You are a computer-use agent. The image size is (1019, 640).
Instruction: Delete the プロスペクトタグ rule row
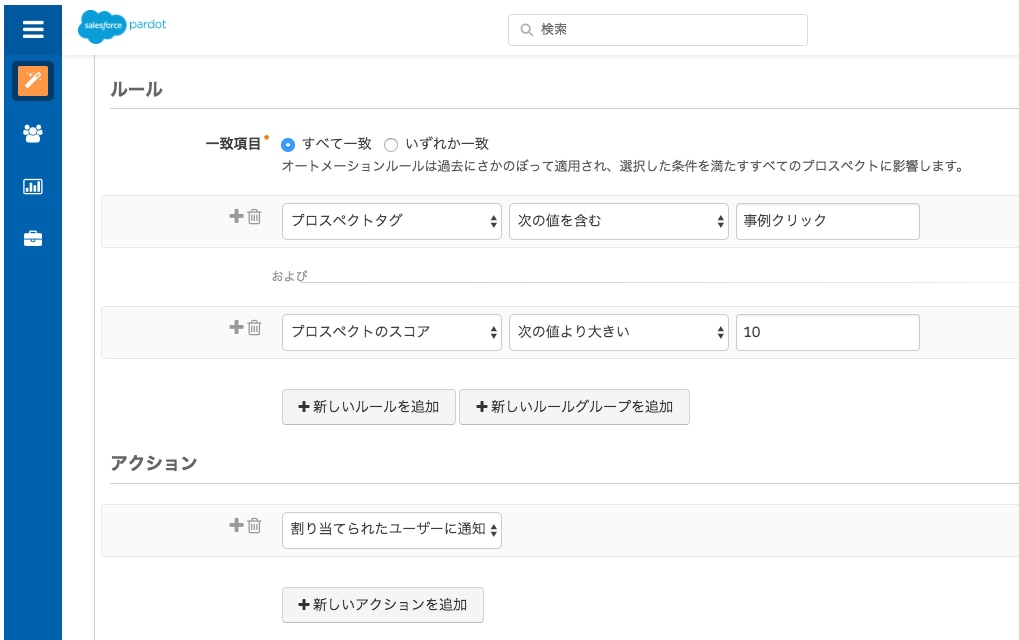pos(255,216)
